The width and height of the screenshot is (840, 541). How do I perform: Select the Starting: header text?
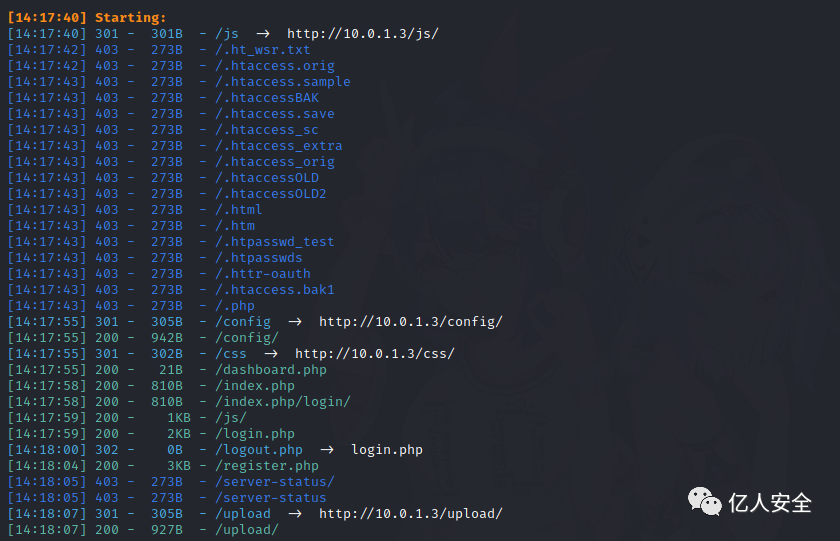point(131,18)
